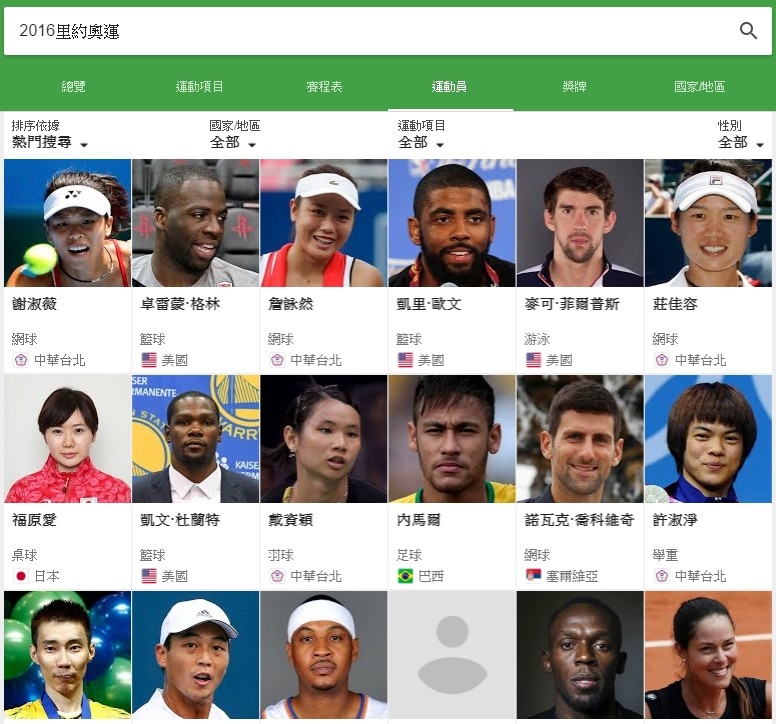Select the blank placeholder athlete photo

(452, 655)
